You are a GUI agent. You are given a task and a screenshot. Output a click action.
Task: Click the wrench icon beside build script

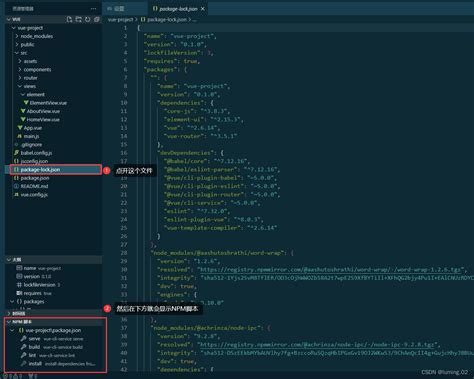click(23, 347)
